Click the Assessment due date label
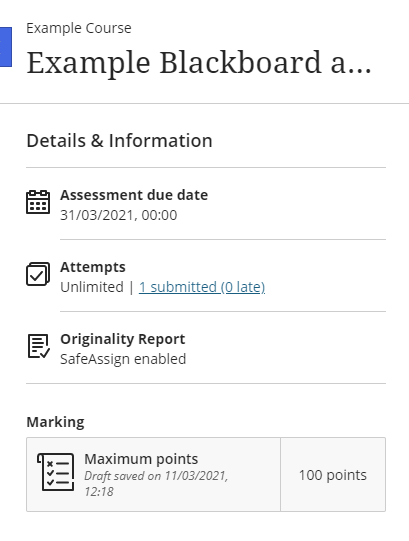This screenshot has width=409, height=541. [x=134, y=195]
